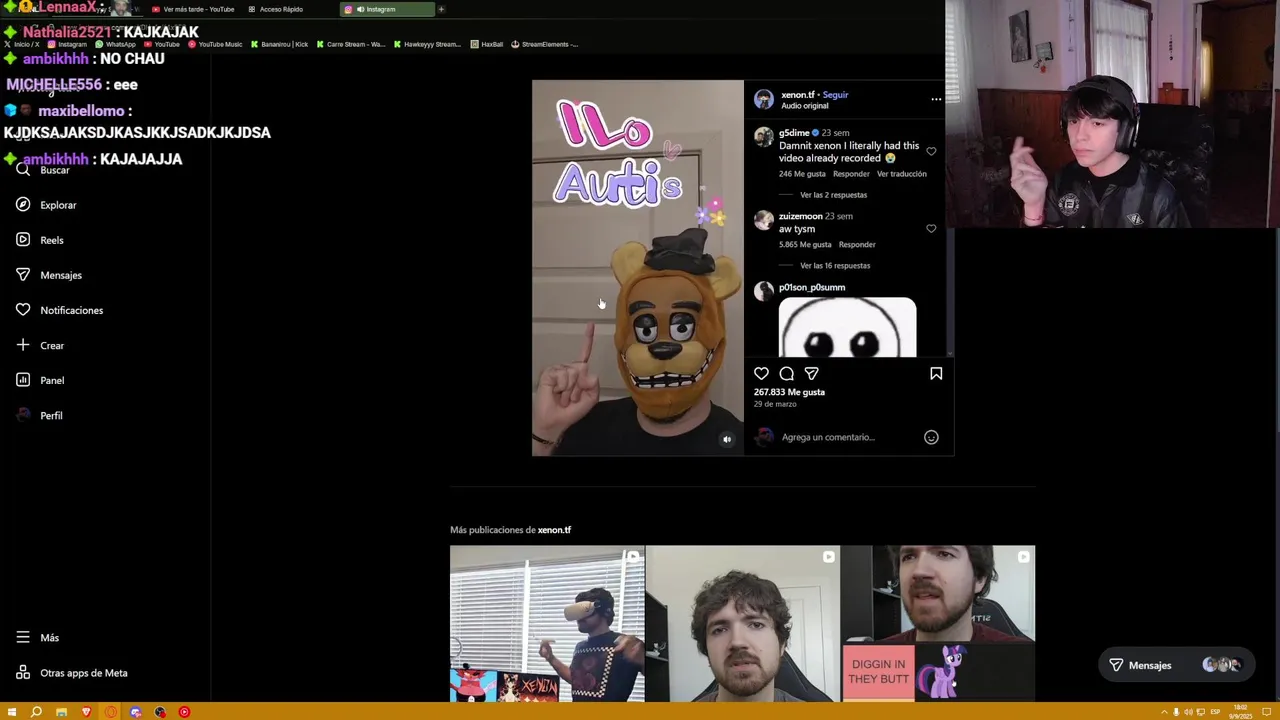Open Perfil in the sidebar
Screen dimensions: 1280x720
tap(39, 415)
